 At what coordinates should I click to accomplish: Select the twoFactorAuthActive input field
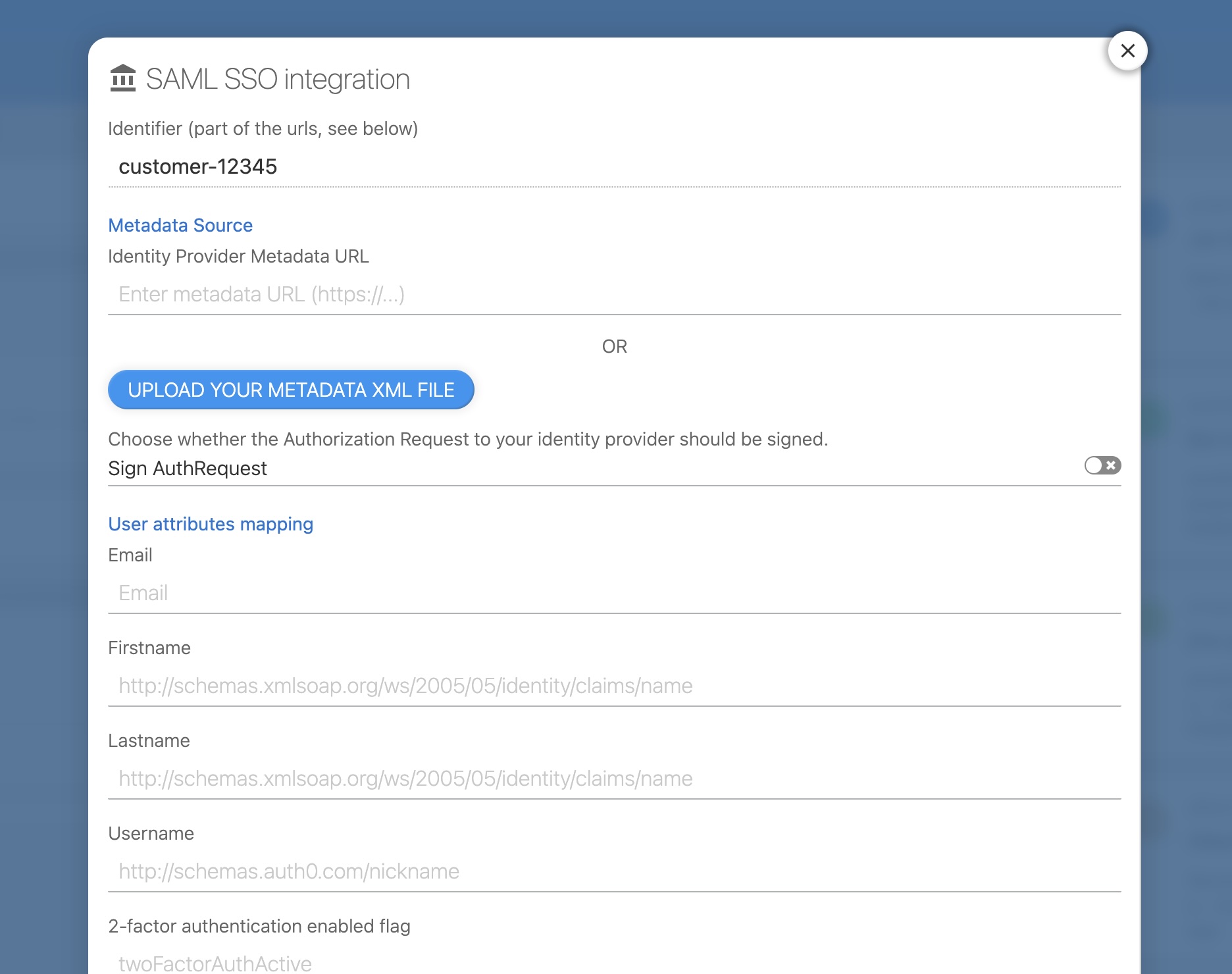click(x=613, y=963)
